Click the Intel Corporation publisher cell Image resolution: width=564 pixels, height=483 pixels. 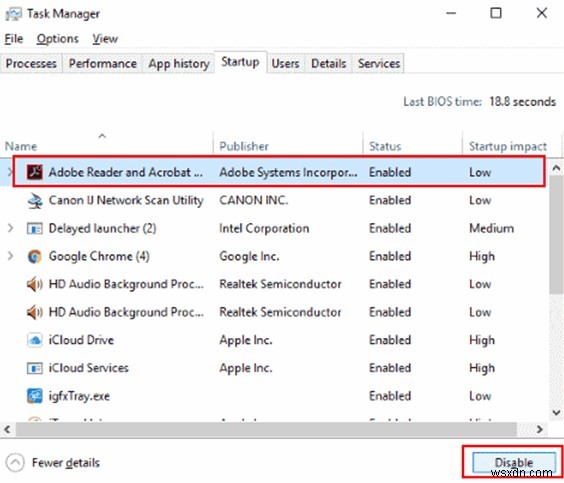click(264, 228)
